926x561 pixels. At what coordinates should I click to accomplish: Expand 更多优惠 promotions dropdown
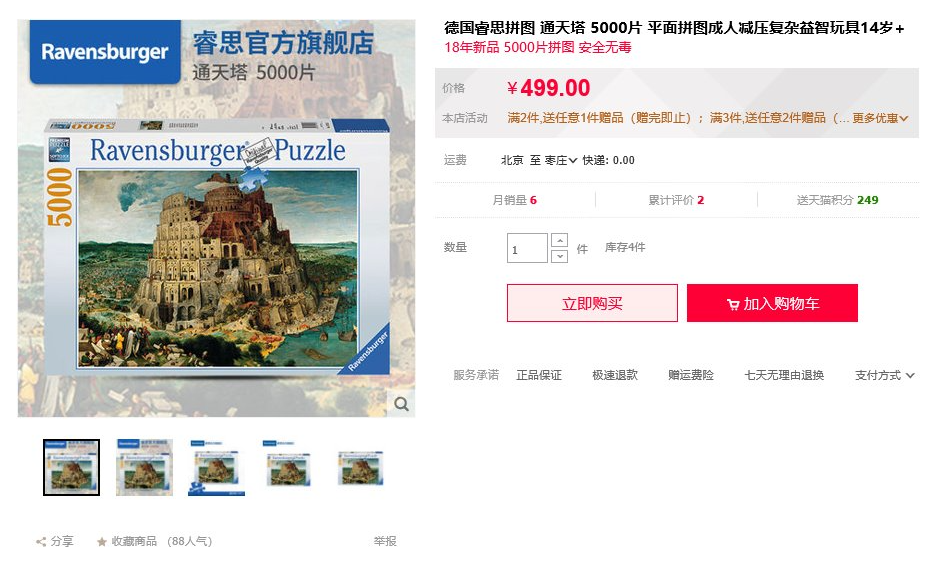tap(880, 118)
